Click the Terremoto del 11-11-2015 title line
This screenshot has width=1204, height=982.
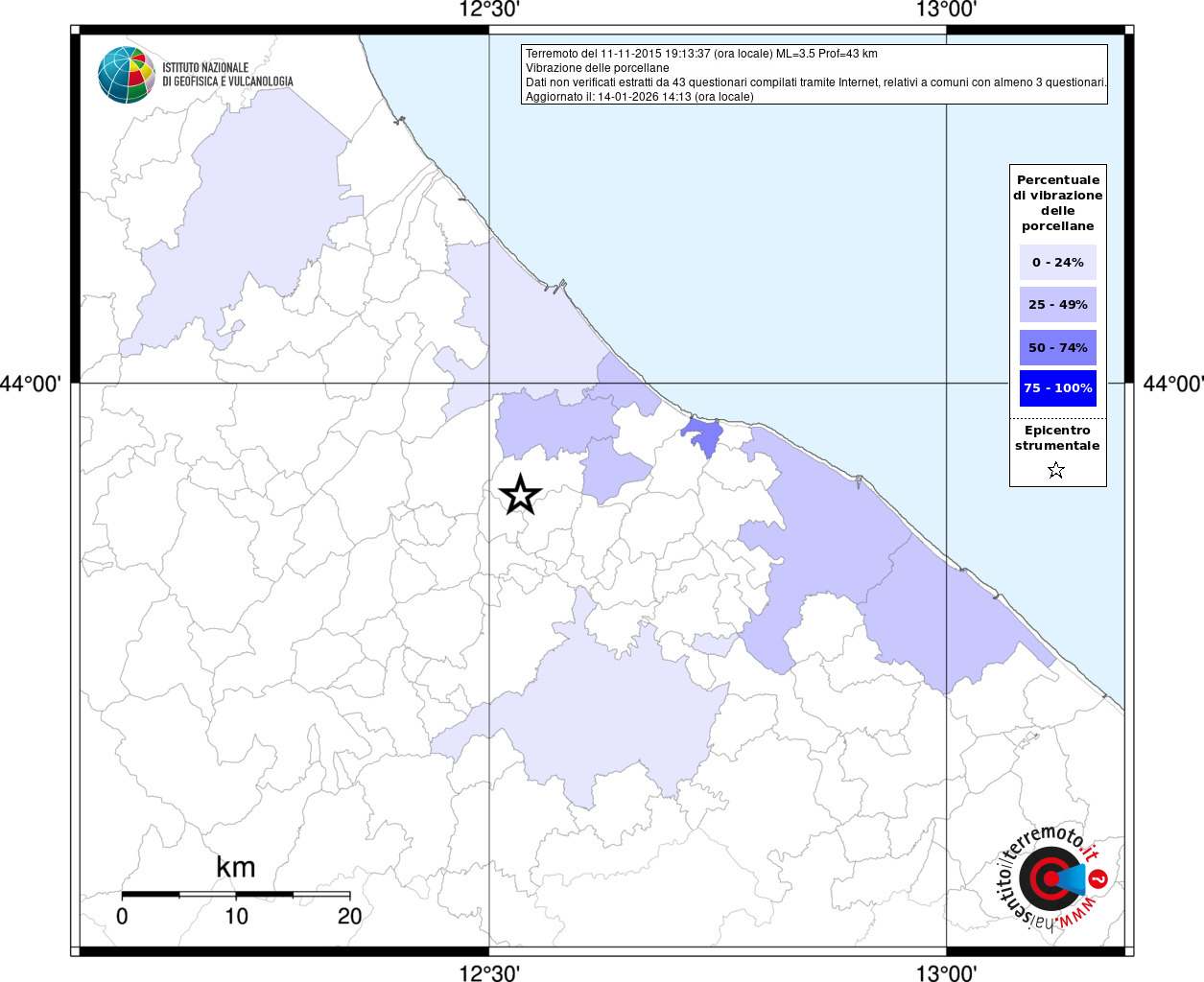pos(701,54)
